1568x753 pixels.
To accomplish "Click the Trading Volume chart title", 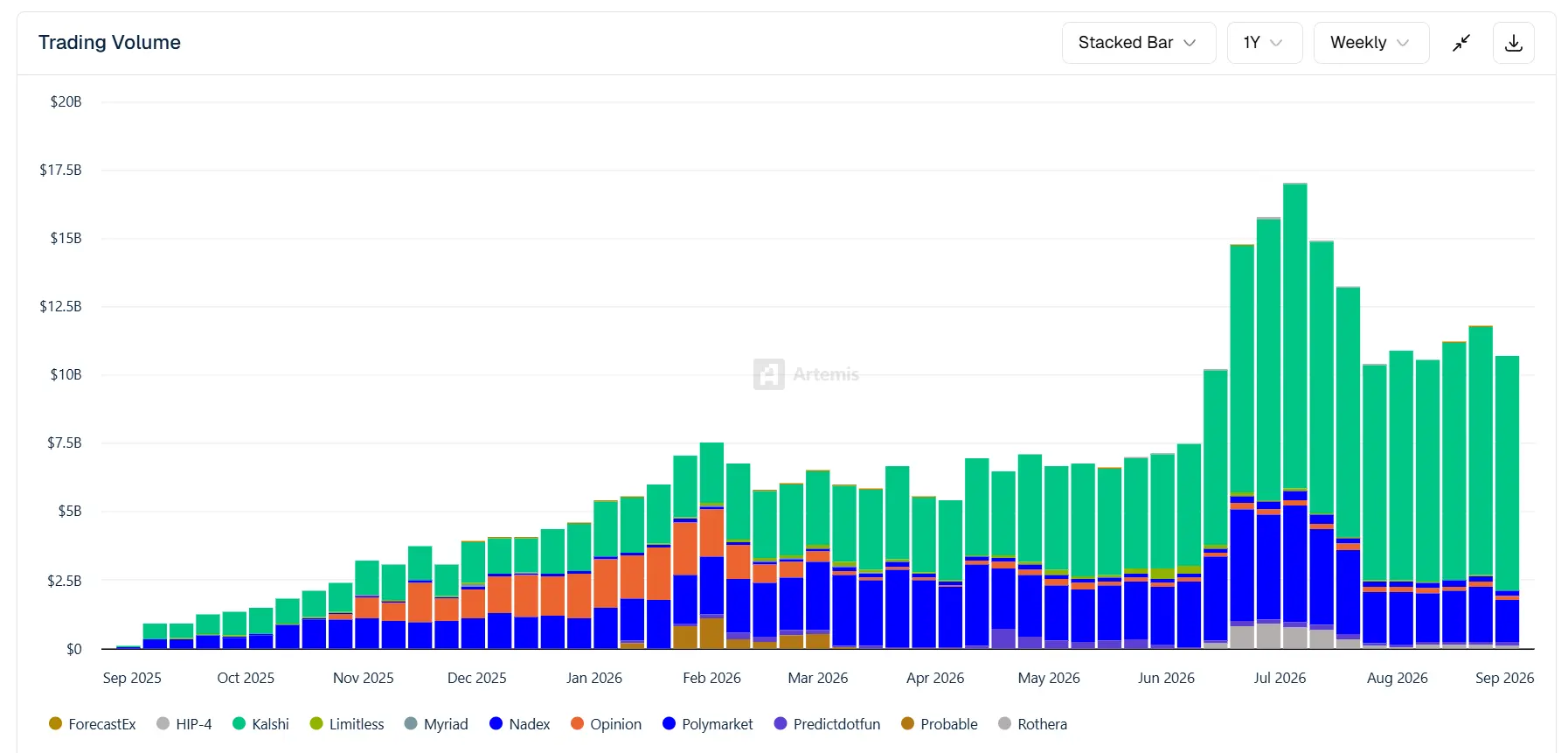I will pos(109,43).
